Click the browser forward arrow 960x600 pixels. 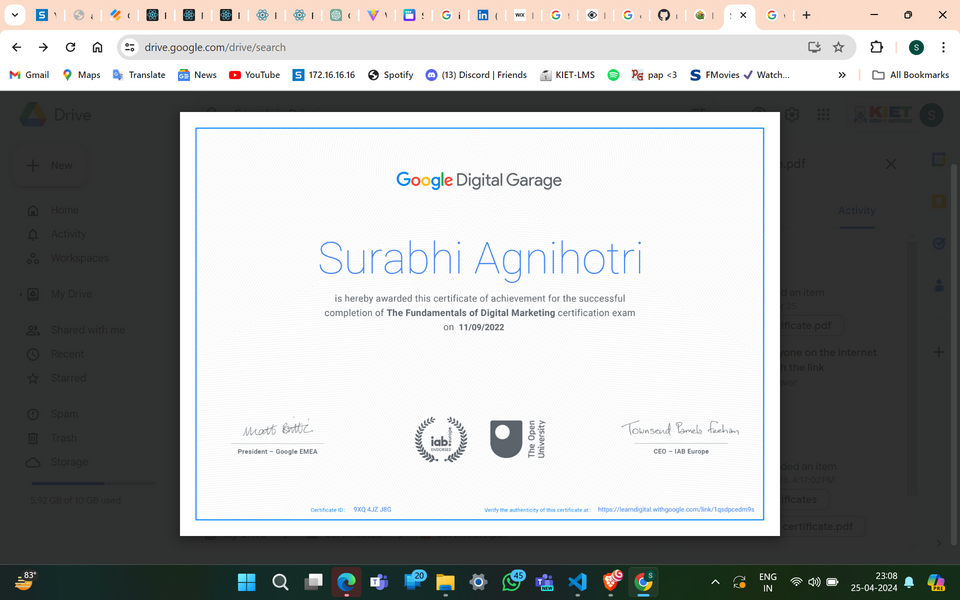click(43, 47)
